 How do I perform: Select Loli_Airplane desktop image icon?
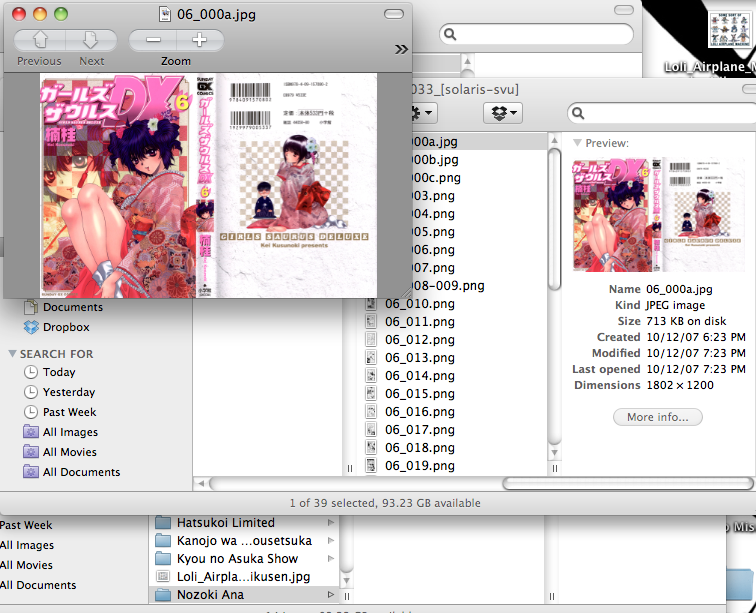click(730, 29)
